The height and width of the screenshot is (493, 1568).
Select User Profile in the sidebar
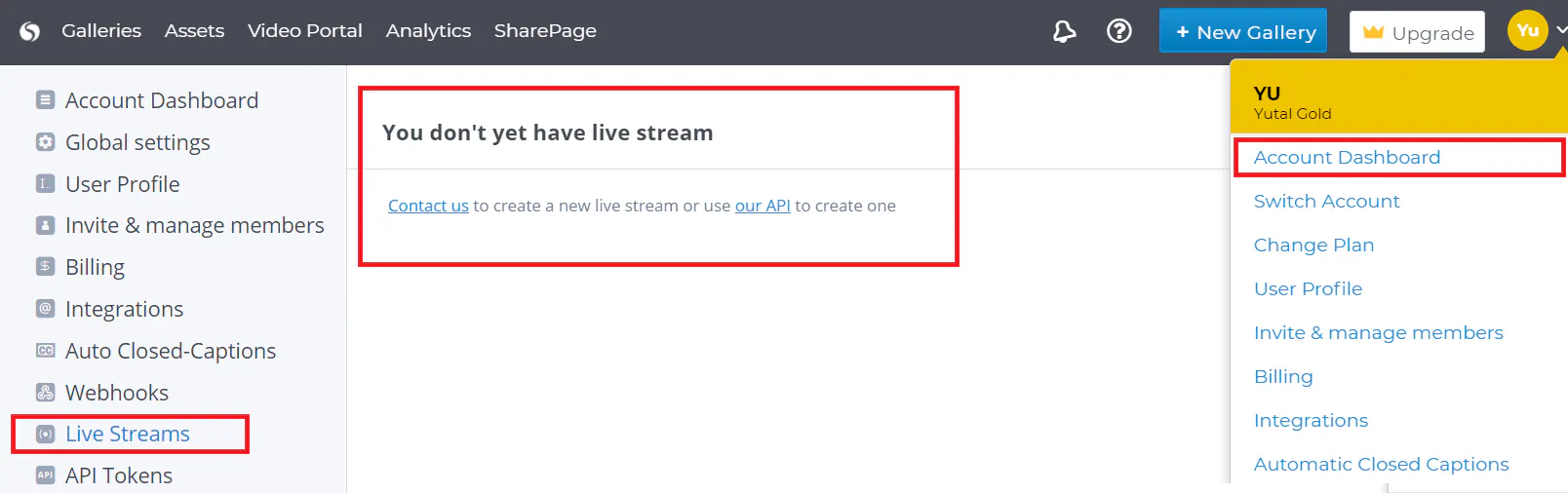click(123, 184)
